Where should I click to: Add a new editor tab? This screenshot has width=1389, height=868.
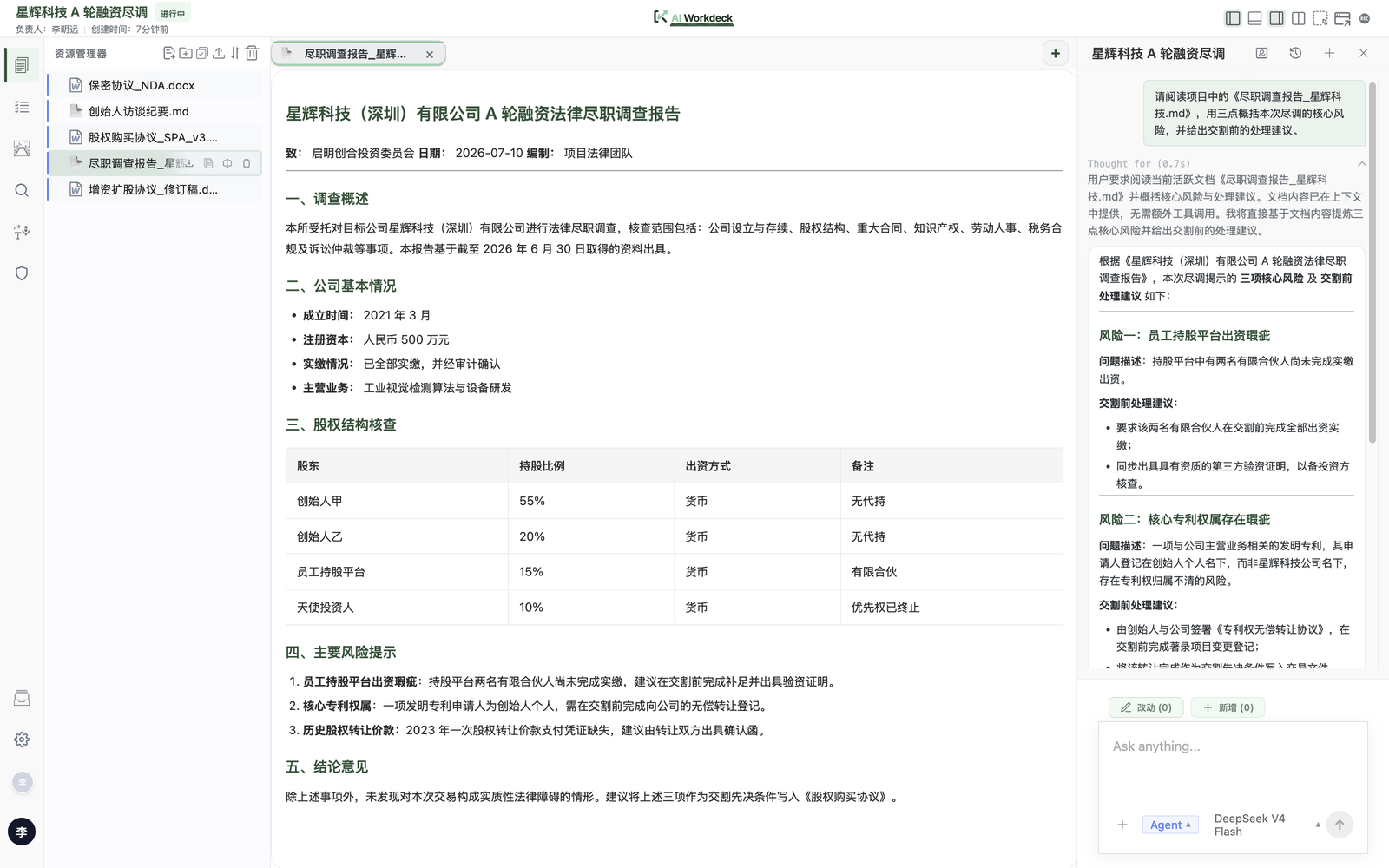pos(1055,53)
